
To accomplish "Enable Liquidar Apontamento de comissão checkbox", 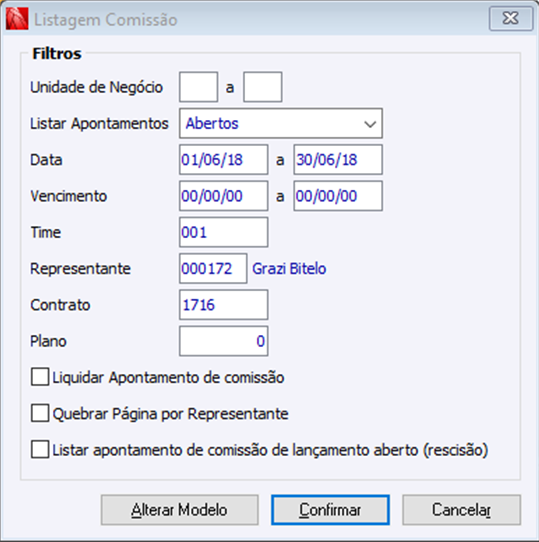I will coord(40,377).
